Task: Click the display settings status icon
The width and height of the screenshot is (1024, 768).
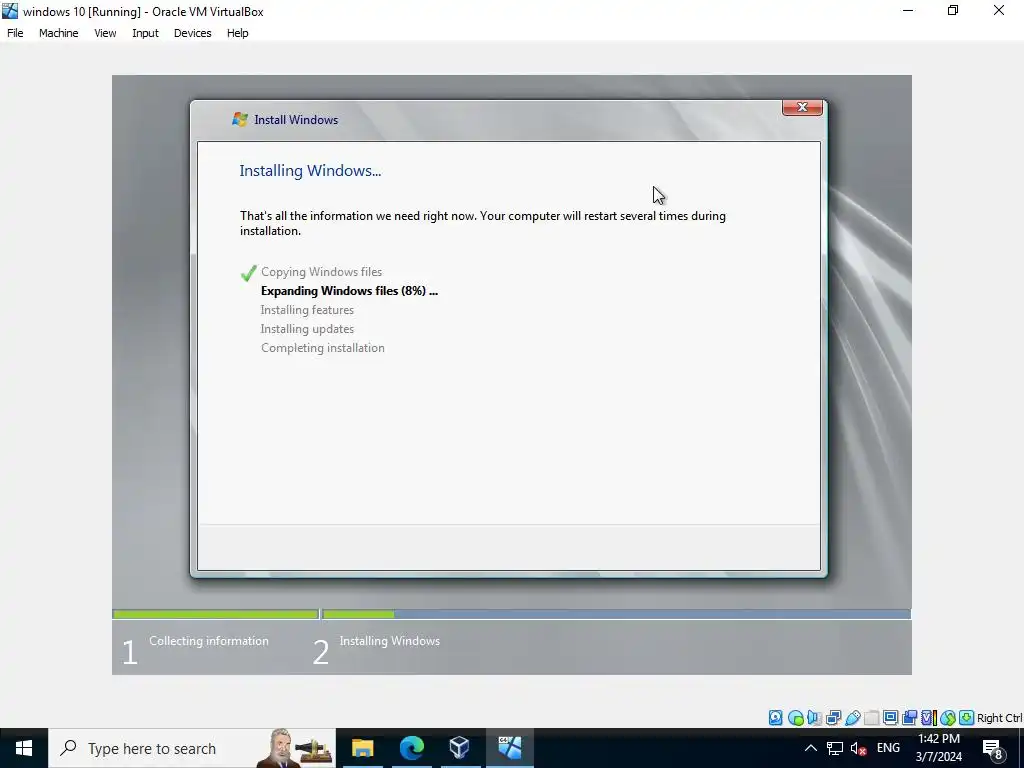Action: coord(890,718)
